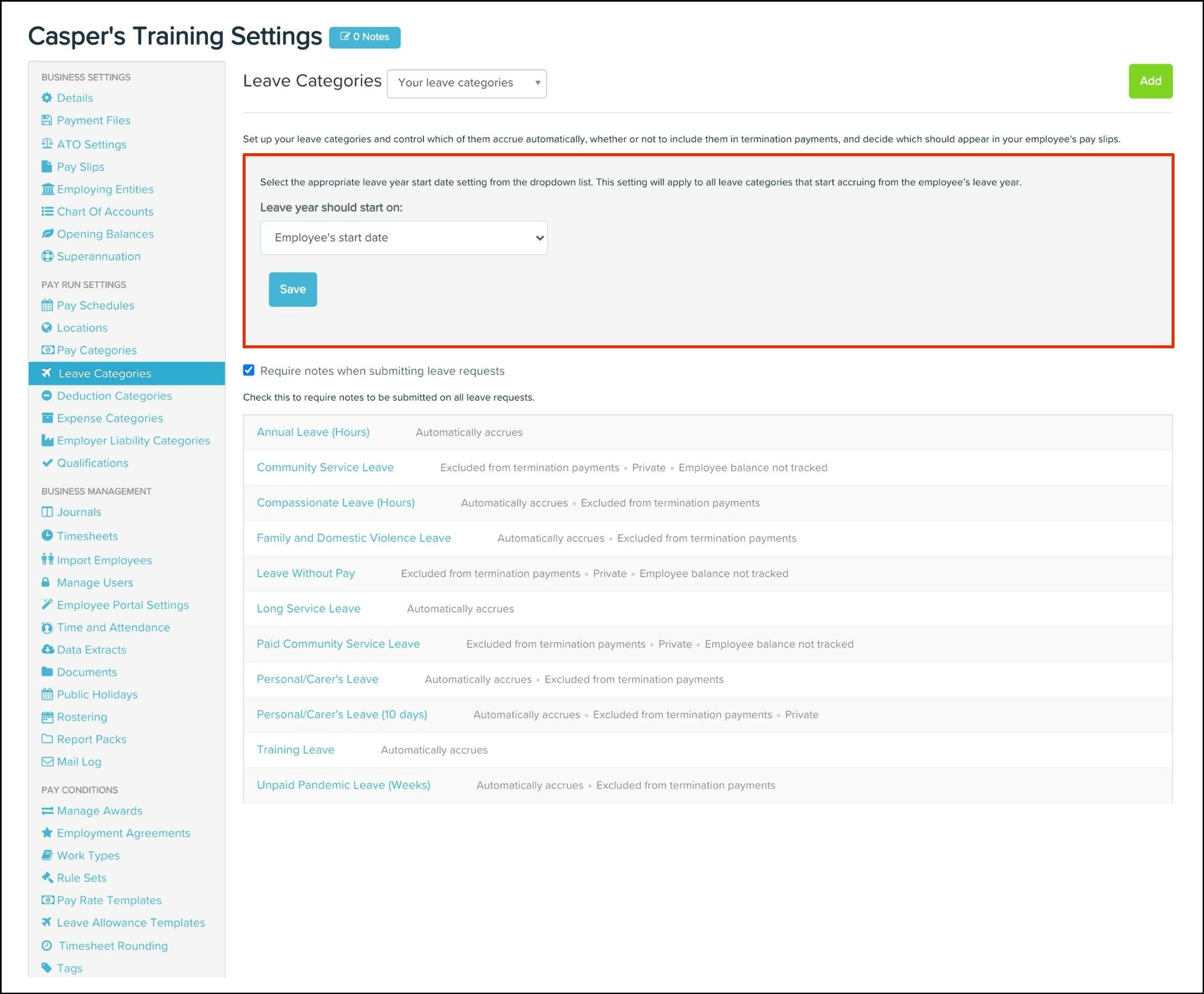Click the gear icon next to Details
The image size is (1204, 994).
tap(47, 98)
